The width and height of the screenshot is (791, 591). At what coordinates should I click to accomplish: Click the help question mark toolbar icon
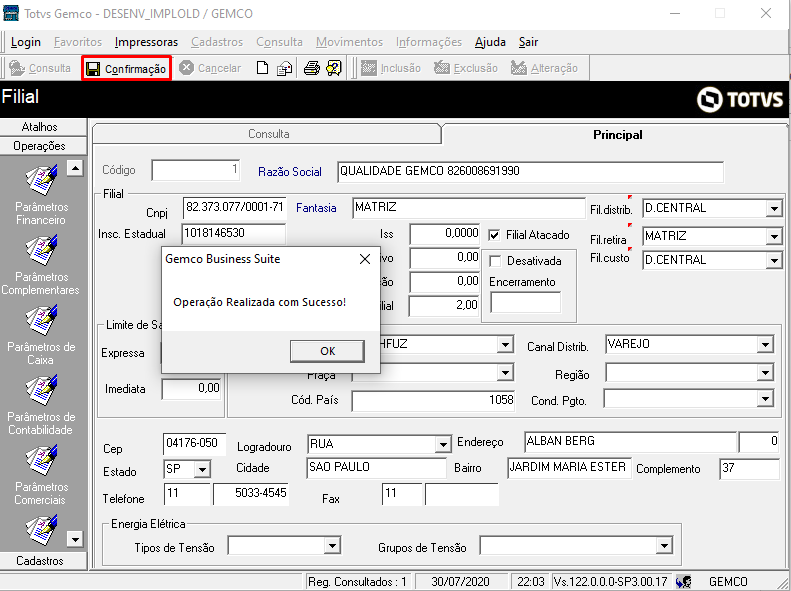334,68
